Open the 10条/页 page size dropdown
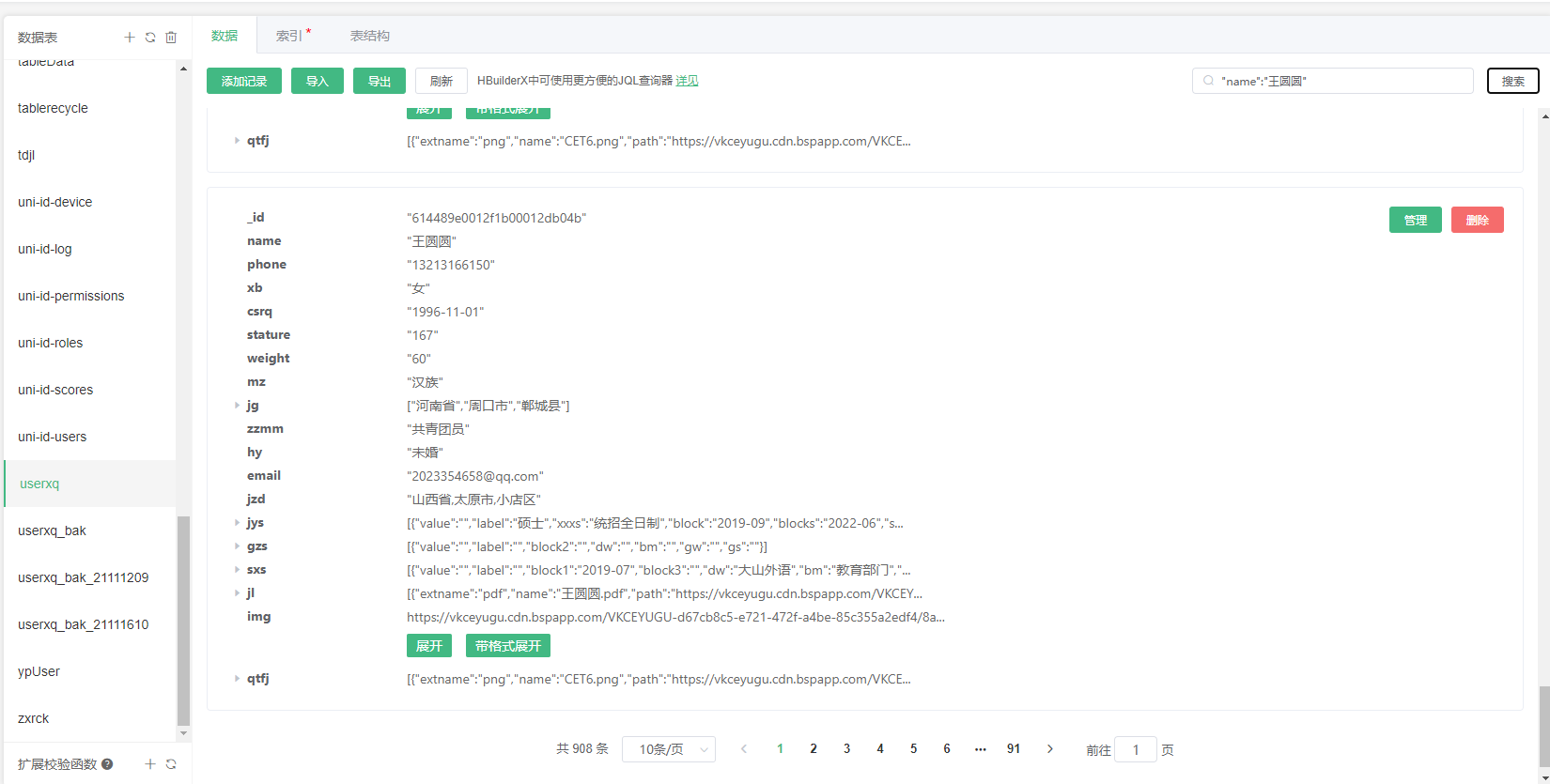The width and height of the screenshot is (1550, 784). coord(669,749)
